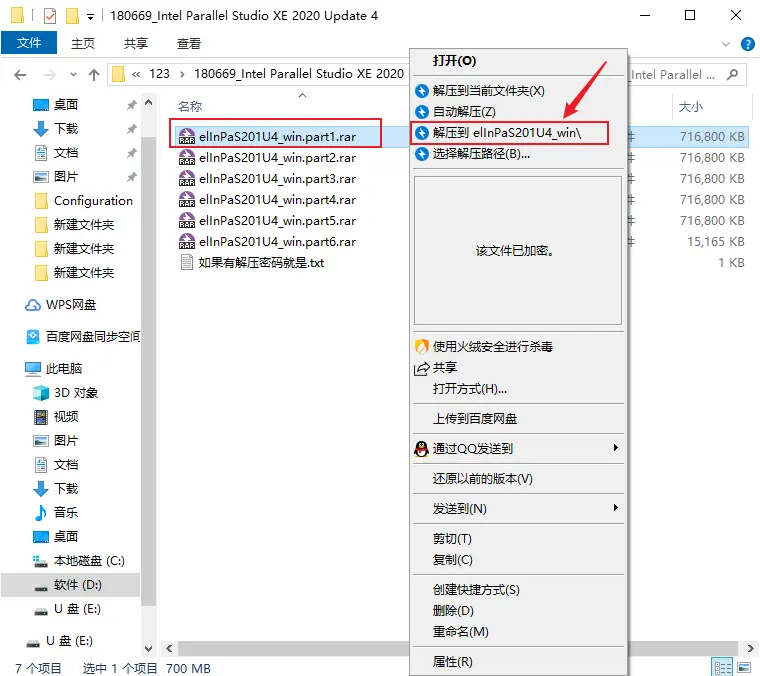760x676 pixels.
Task: Expand 发送到(N) submenu arrow
Action: pyautogui.click(x=616, y=507)
